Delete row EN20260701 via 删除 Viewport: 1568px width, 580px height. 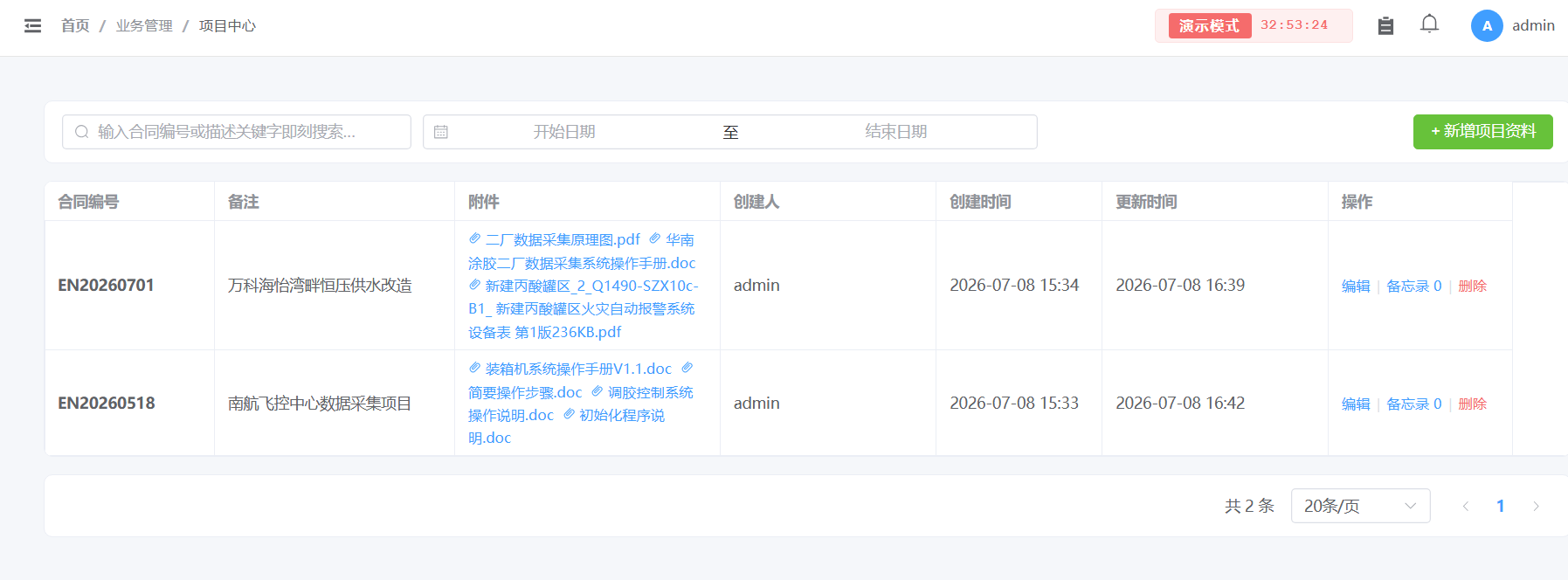(1472, 287)
